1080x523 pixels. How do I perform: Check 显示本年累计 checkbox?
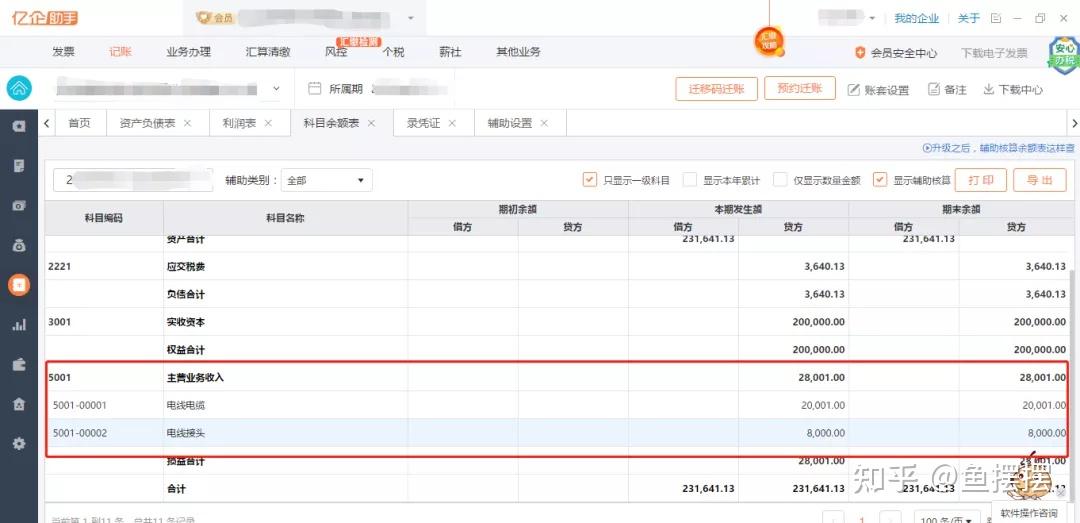click(x=690, y=180)
